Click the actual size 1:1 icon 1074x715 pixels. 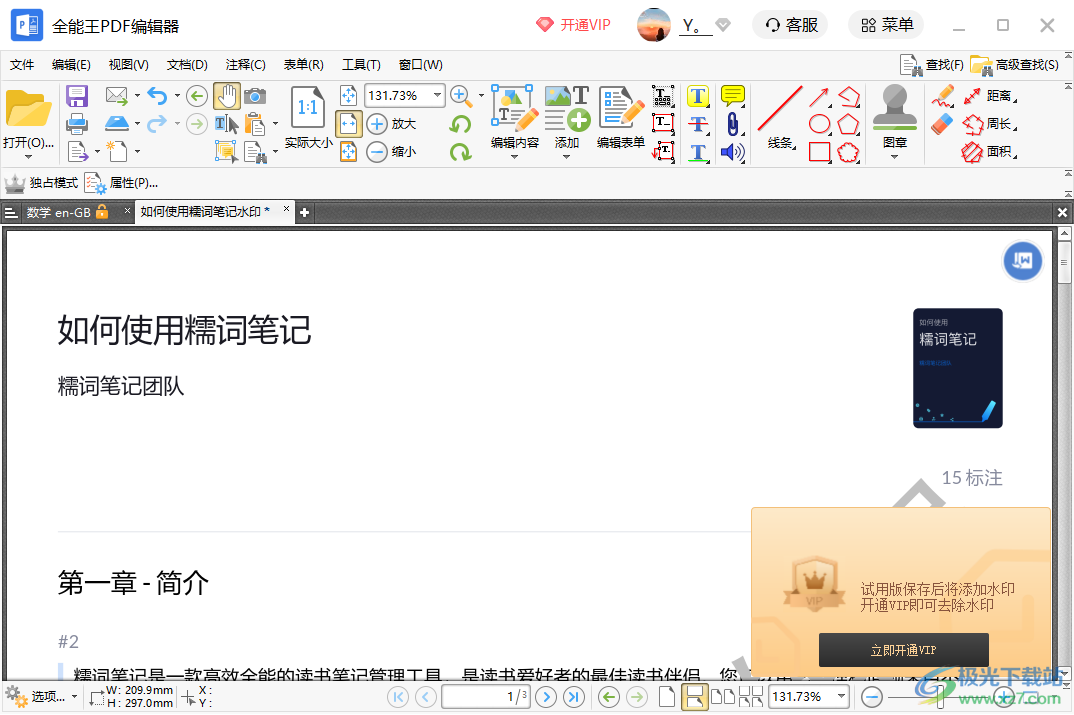(x=308, y=107)
